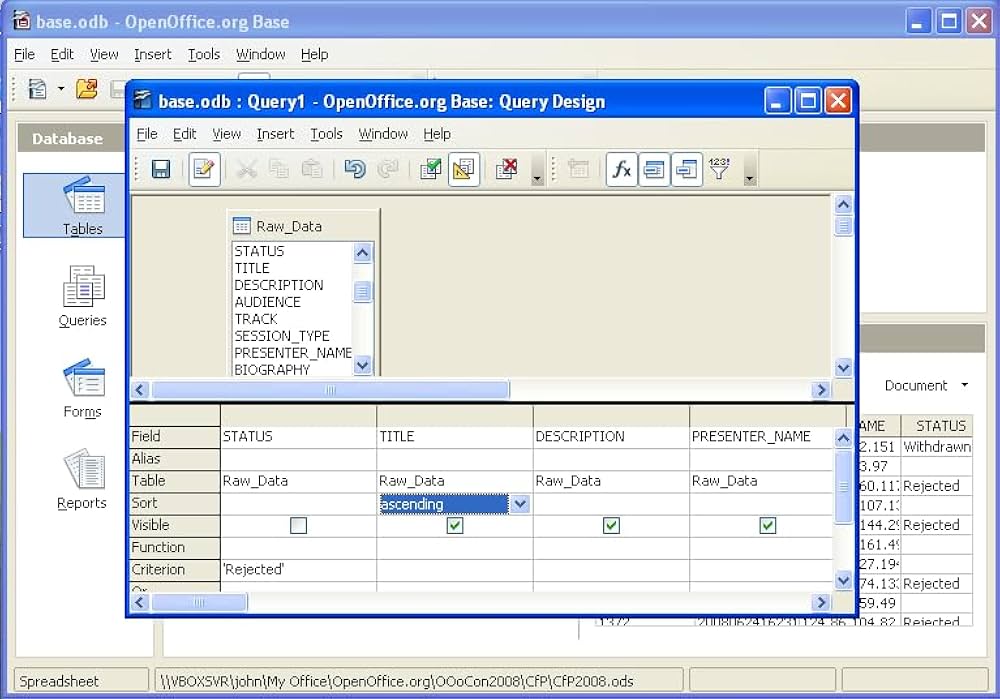Uncheck Visible checkbox for PRESENTER_NAME field
Screen dimensions: 1000x699
768,525
